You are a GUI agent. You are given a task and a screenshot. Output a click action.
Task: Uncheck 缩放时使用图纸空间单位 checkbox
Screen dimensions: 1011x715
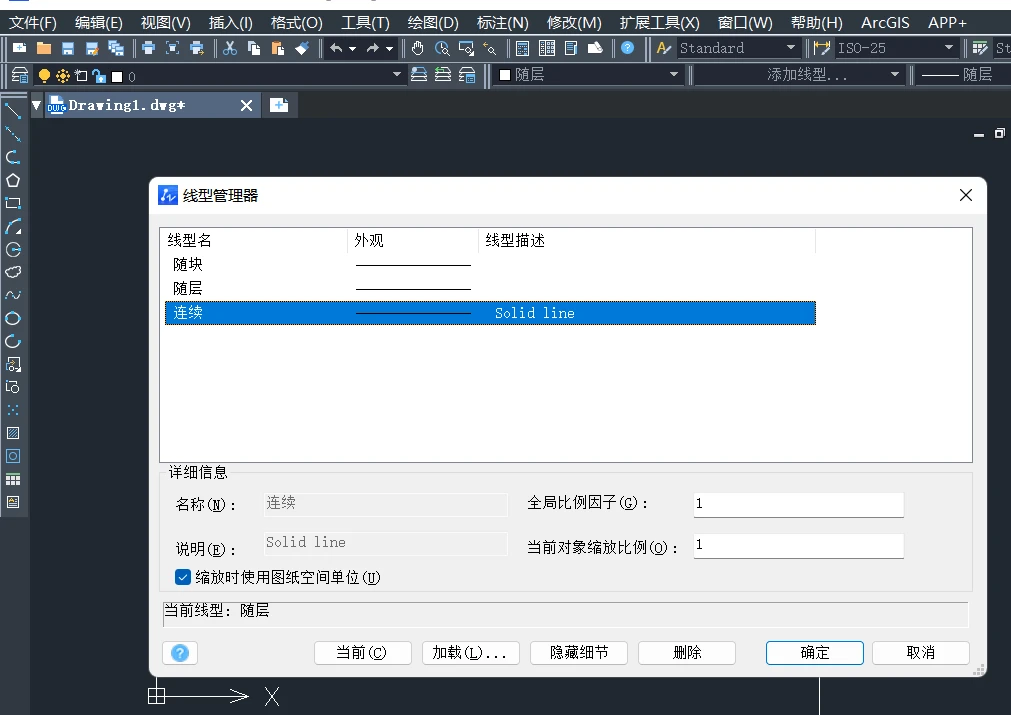183,577
